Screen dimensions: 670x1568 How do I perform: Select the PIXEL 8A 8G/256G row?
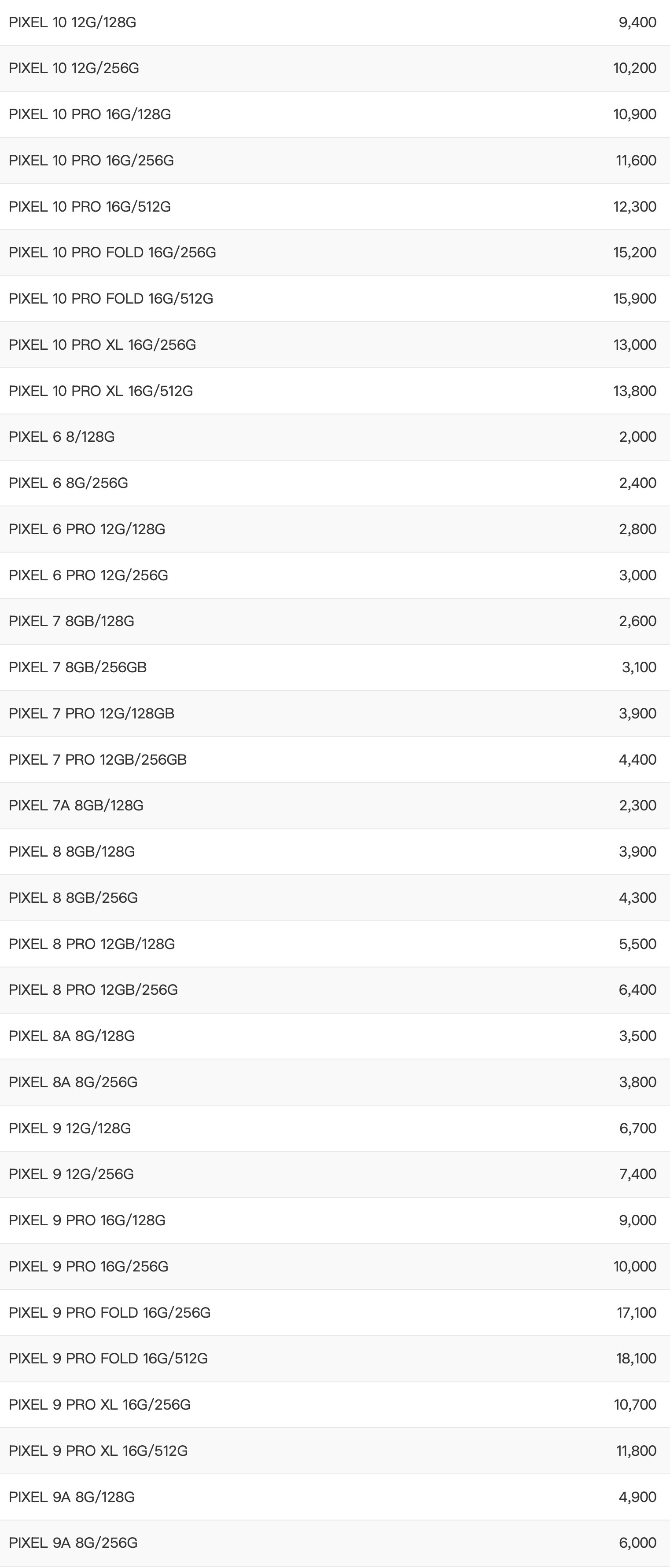pos(73,1082)
